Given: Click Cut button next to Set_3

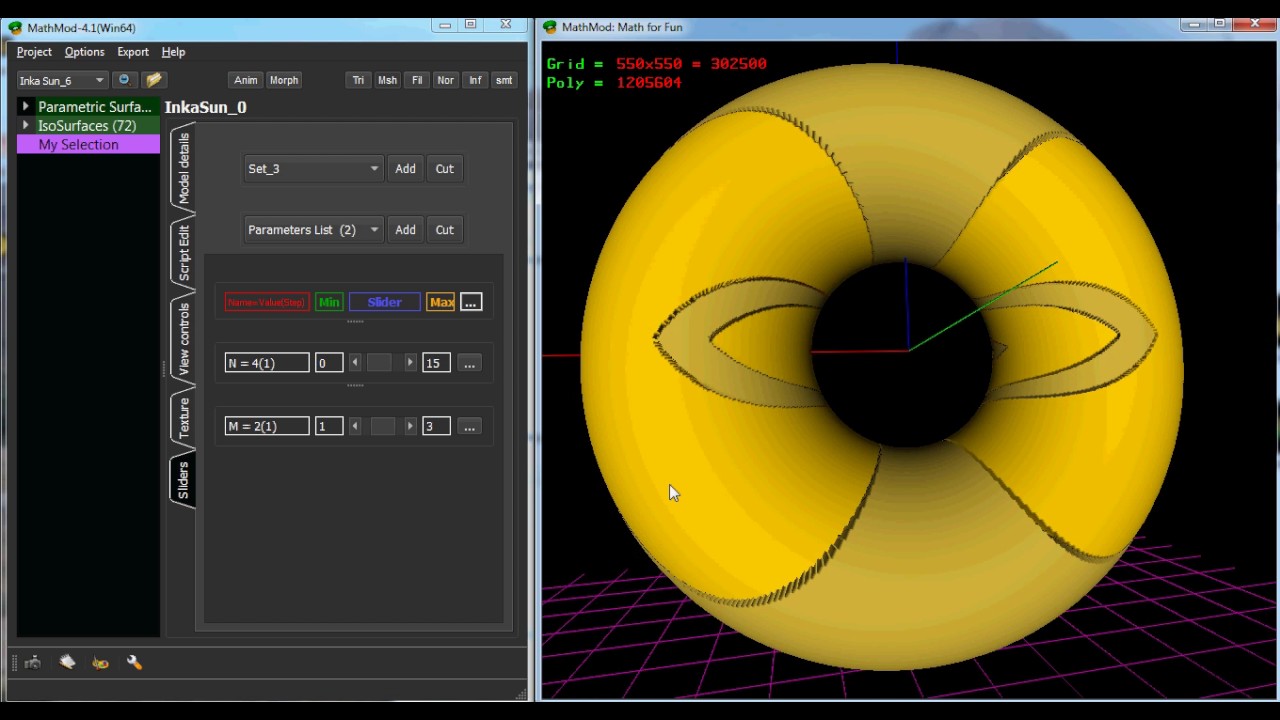Looking at the screenshot, I should click(x=444, y=169).
